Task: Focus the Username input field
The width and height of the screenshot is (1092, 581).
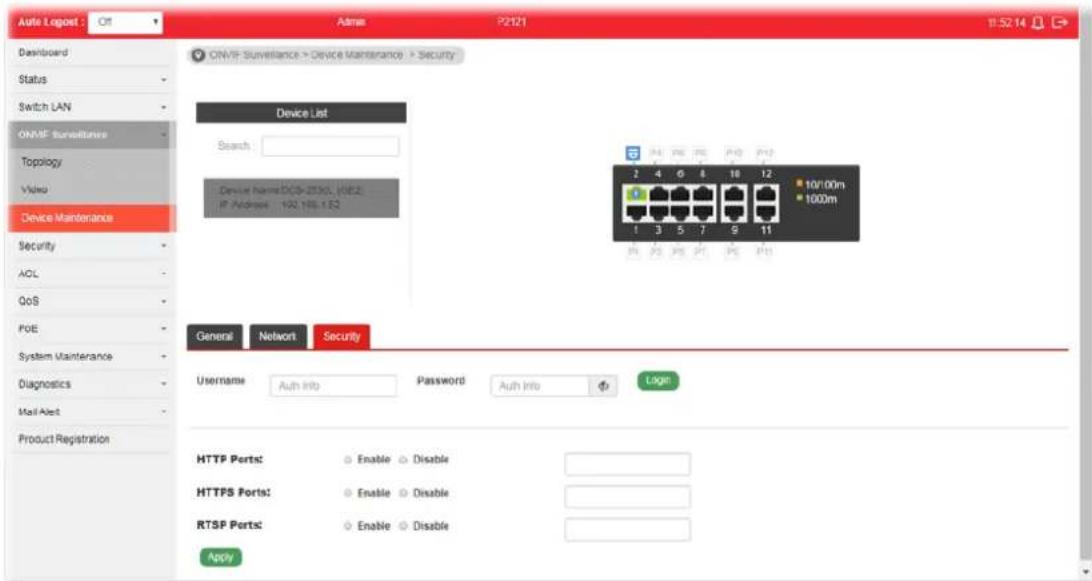Action: [333, 386]
